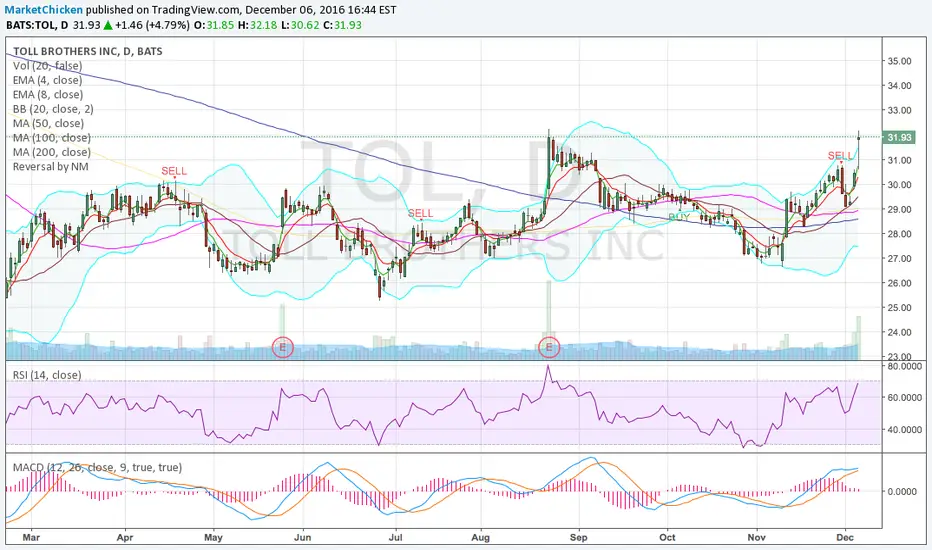Viewport: 932px width, 550px height.
Task: Click the BB (20, close, 2) indicator label
Action: click(x=53, y=109)
